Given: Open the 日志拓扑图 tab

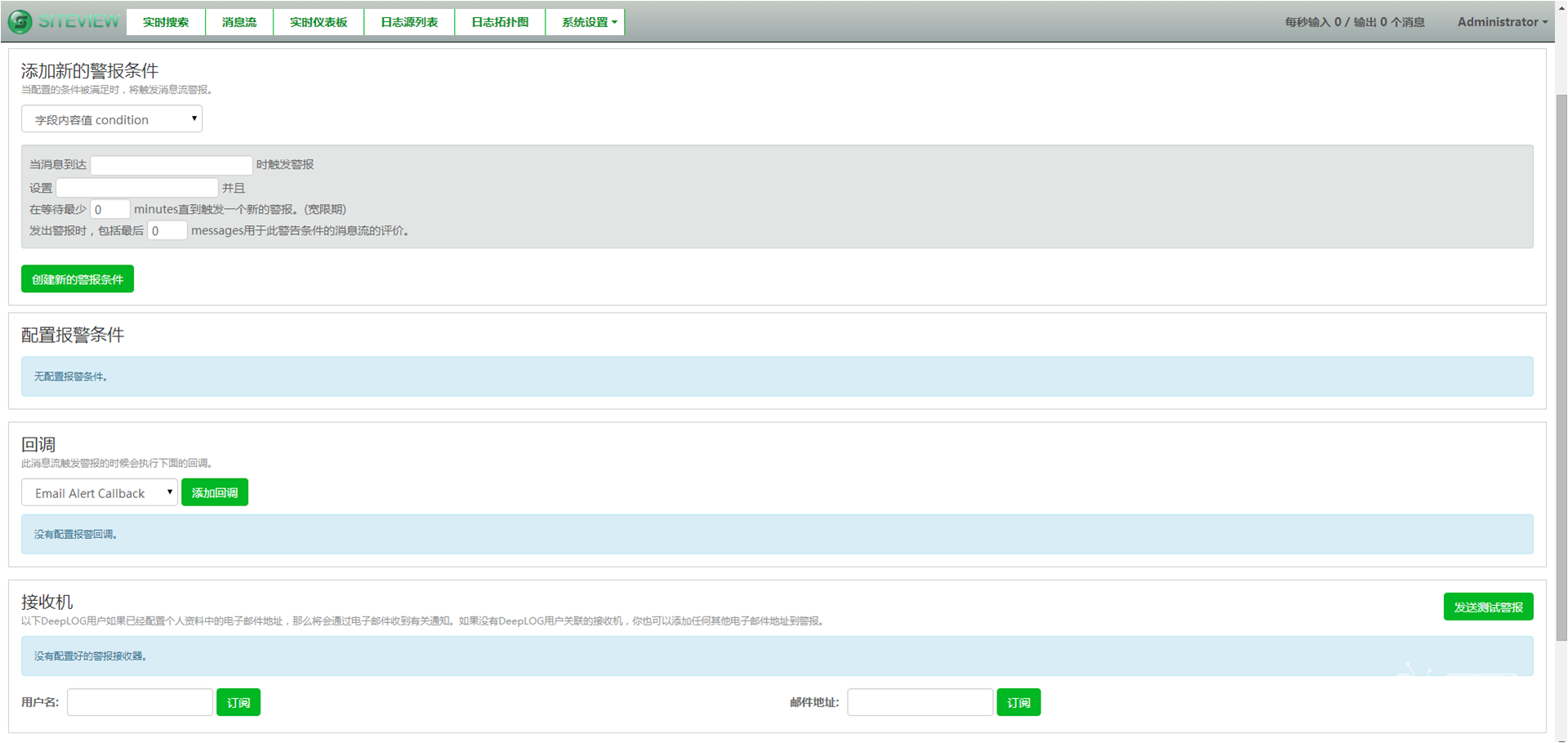Looking at the screenshot, I should point(500,22).
